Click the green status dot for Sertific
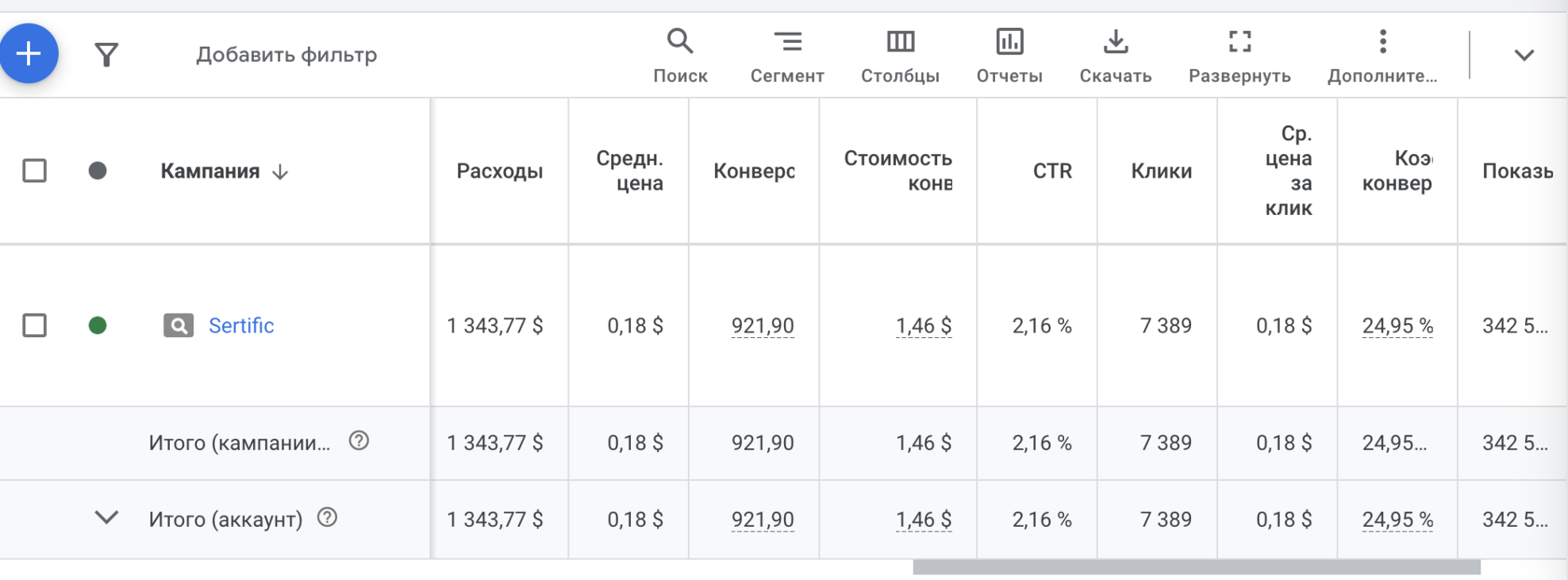This screenshot has height=580, width=1568. coord(97,325)
